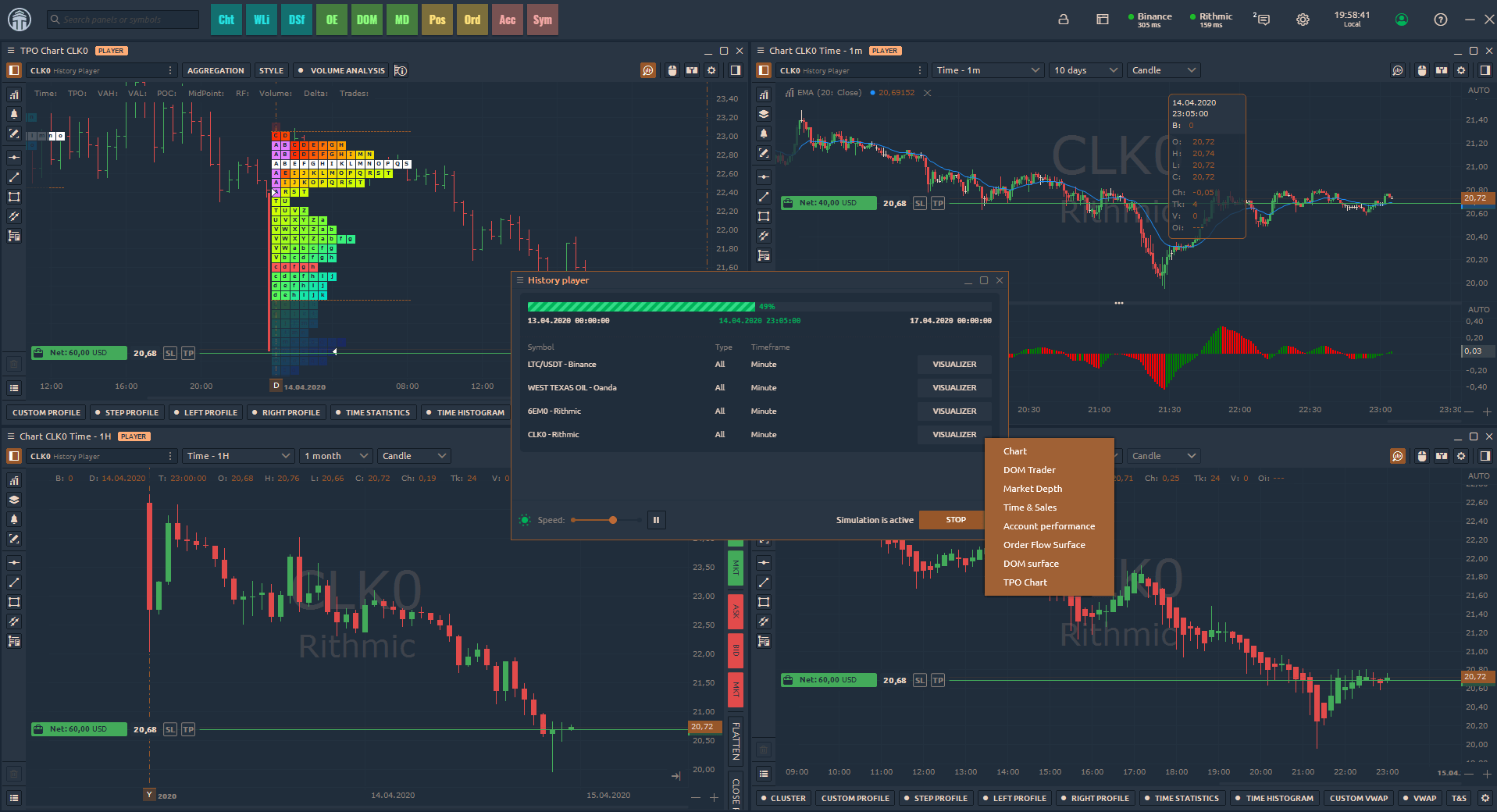Click the SL button in TPO chart

pyautogui.click(x=170, y=354)
